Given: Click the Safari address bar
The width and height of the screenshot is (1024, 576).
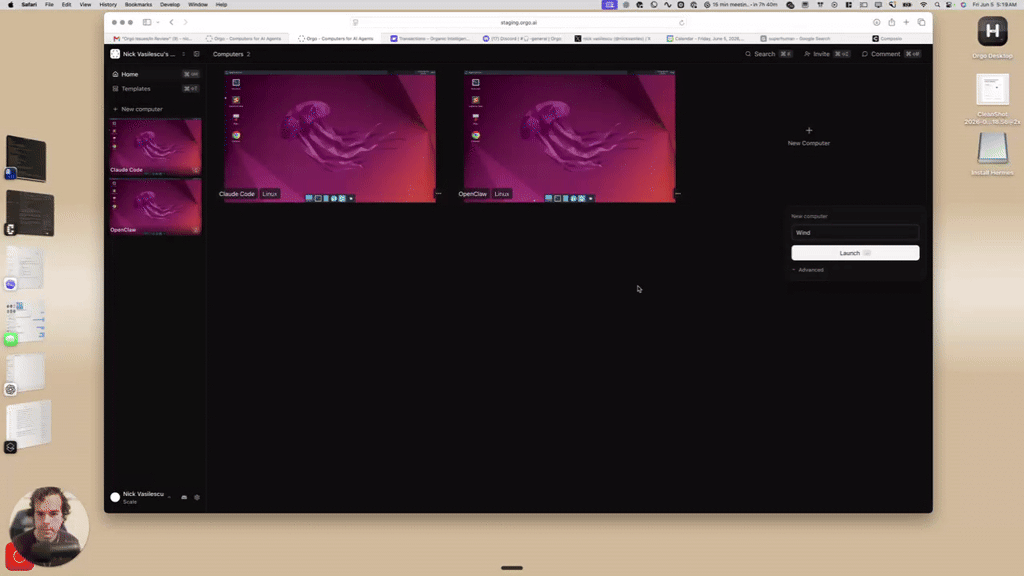Looking at the screenshot, I should (519, 22).
